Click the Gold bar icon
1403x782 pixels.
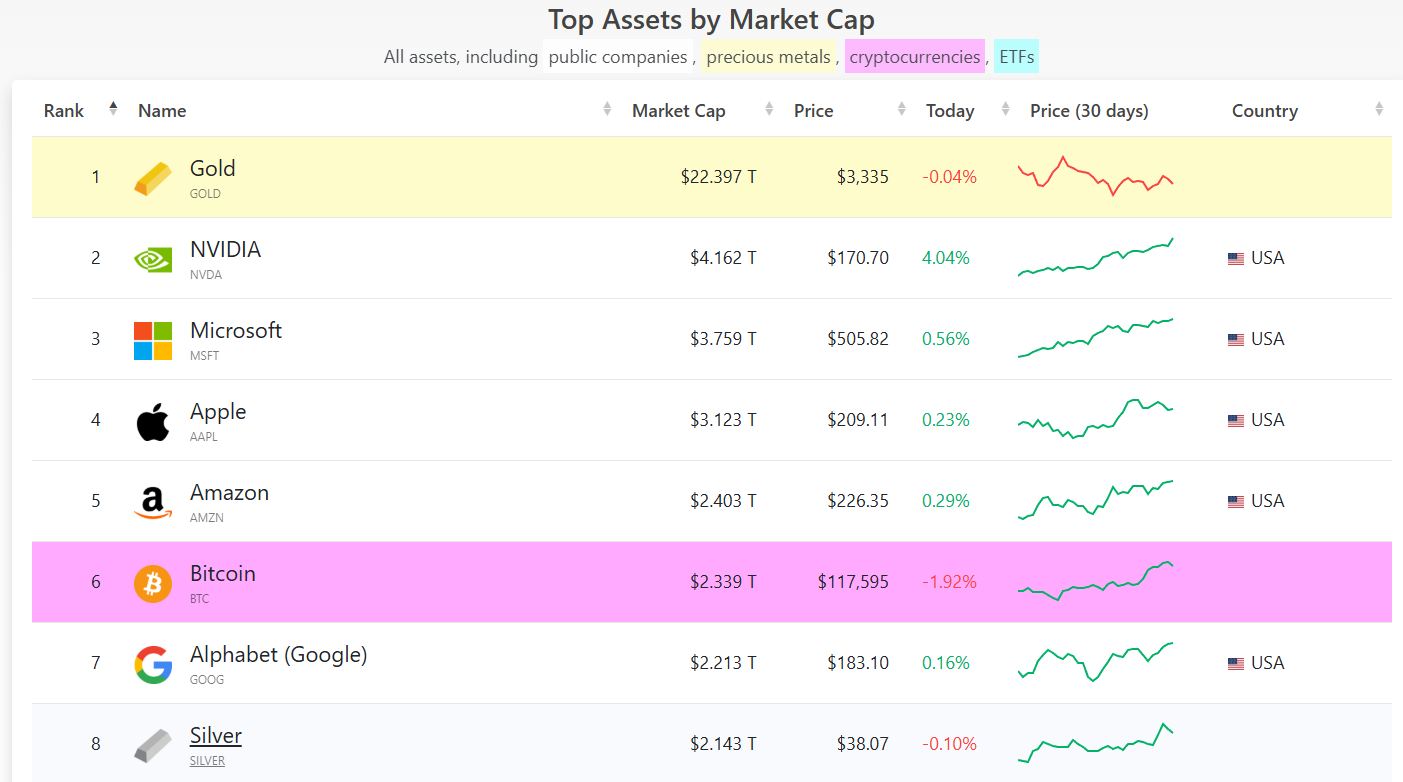[x=153, y=178]
